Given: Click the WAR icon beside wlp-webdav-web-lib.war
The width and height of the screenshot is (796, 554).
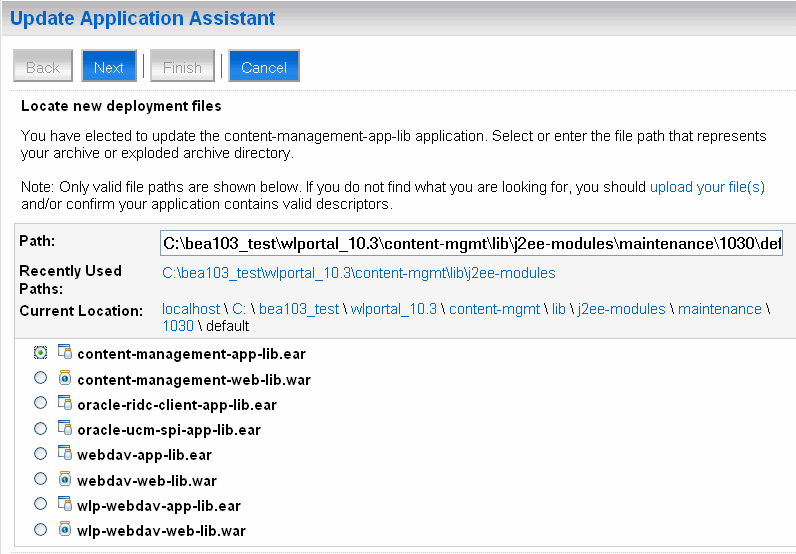Looking at the screenshot, I should [x=64, y=529].
